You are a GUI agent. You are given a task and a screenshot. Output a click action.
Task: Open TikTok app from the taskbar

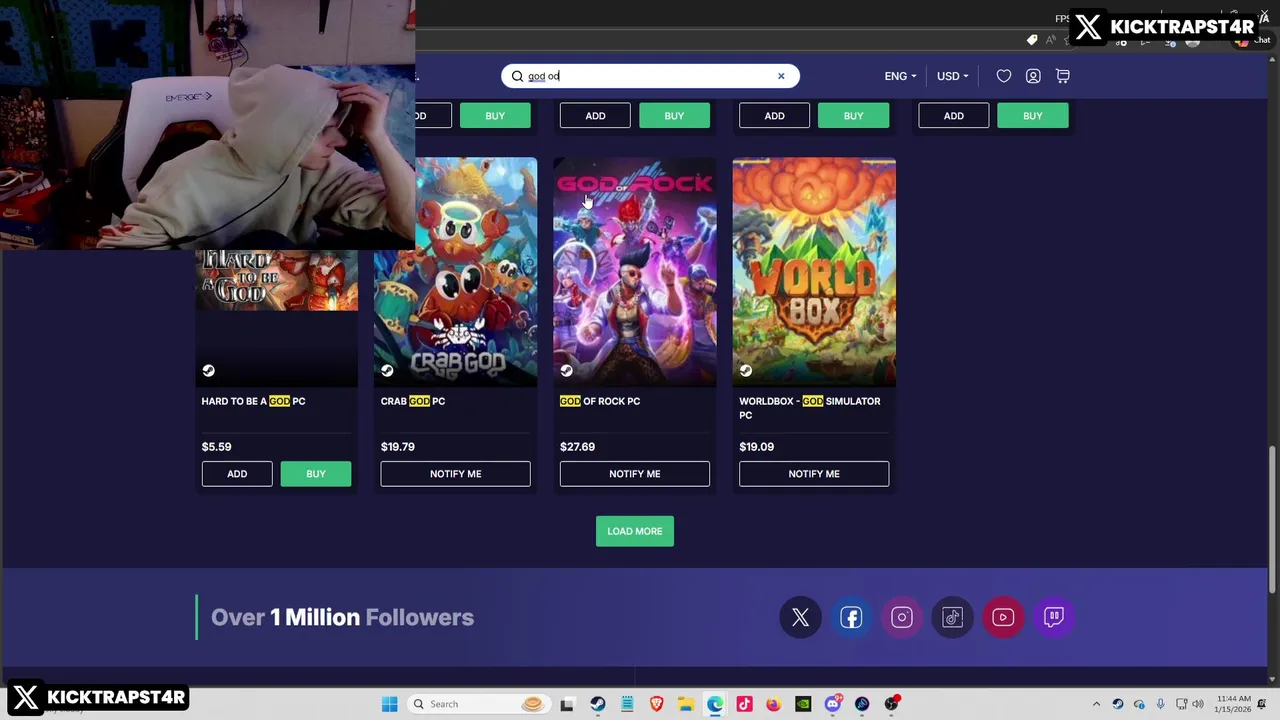click(x=744, y=704)
